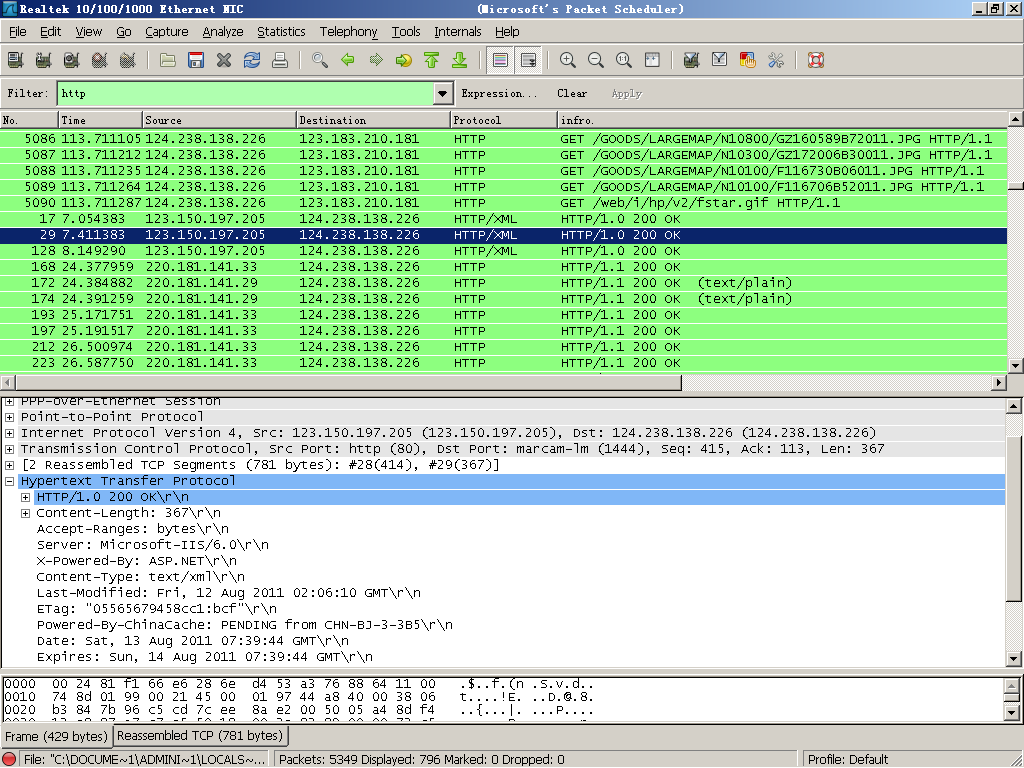Stop the running capture icon
1024x768 pixels.
click(x=99, y=60)
